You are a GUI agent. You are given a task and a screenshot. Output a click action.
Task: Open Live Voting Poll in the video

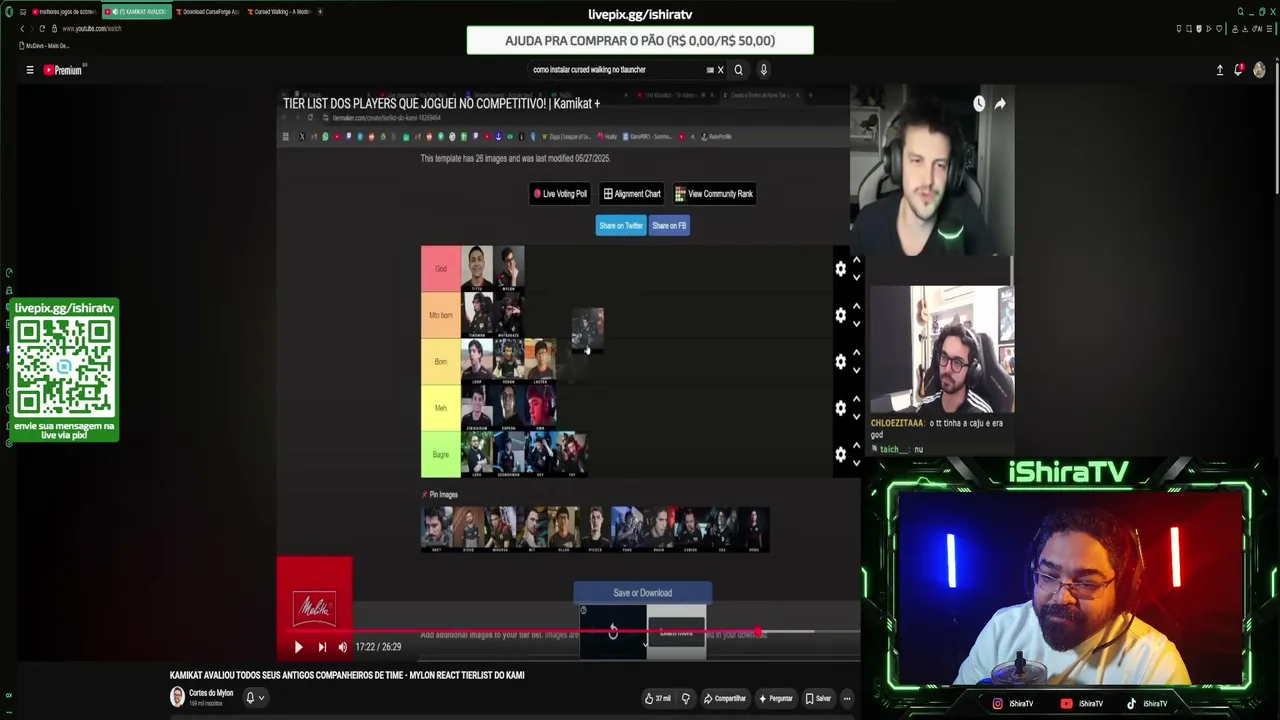coord(560,194)
